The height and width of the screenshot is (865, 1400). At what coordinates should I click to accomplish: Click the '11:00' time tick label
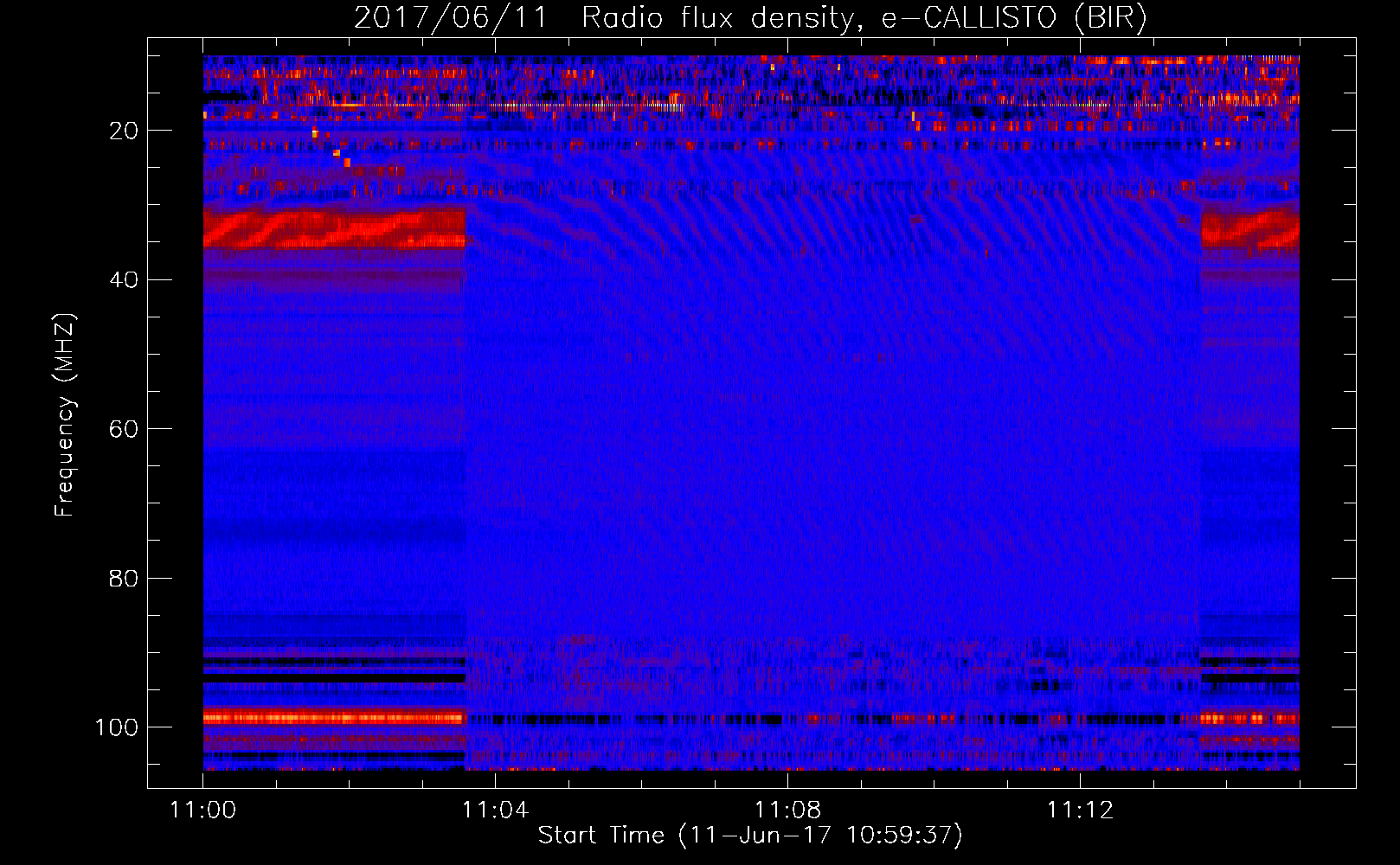pyautogui.click(x=203, y=811)
